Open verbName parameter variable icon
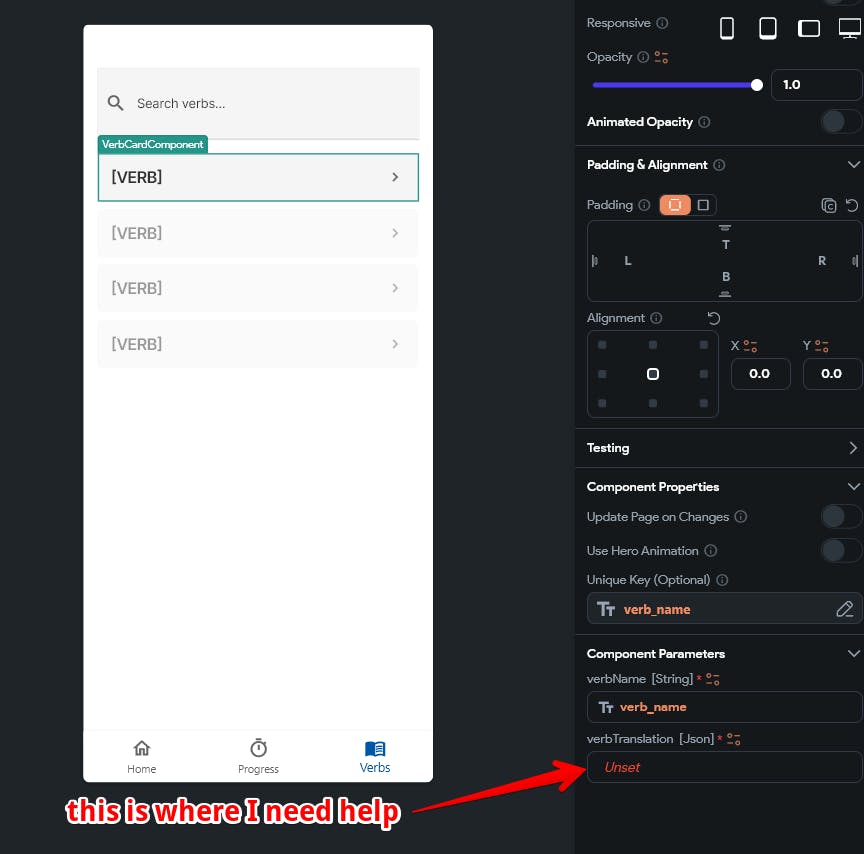 tap(712, 679)
